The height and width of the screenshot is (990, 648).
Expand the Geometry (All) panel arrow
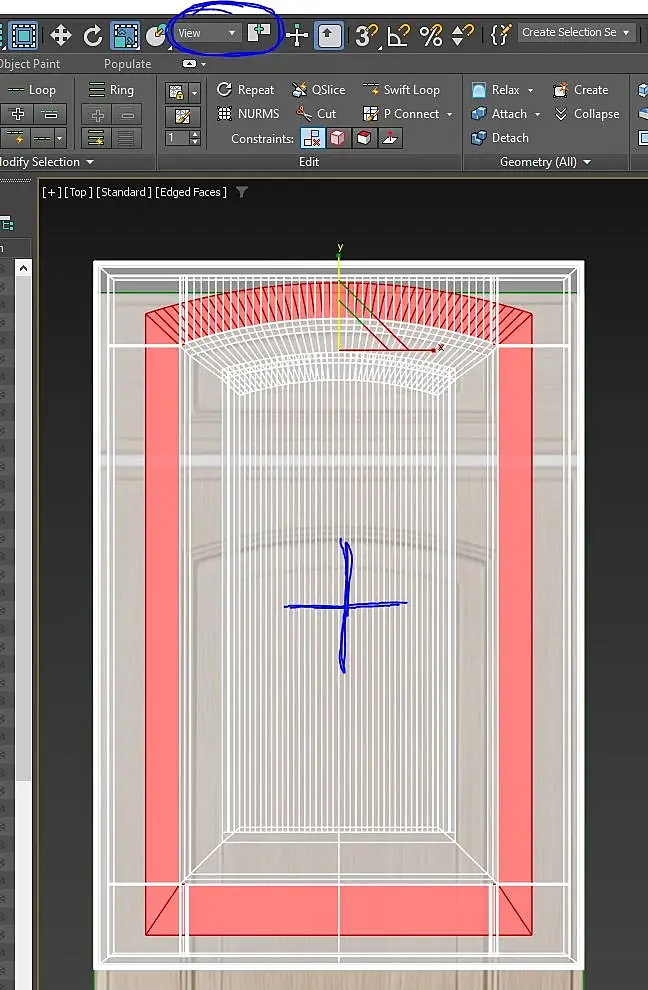point(587,162)
